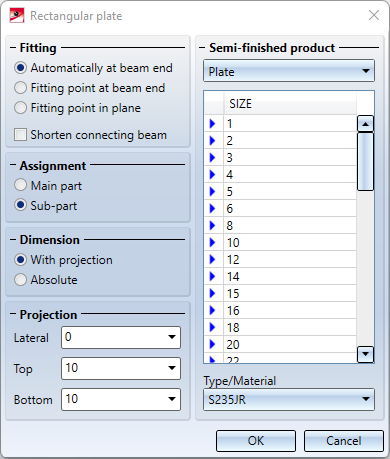Expand the Lateral projection dropdown
Image resolution: width=390 pixels, height=459 pixels.
(121, 337)
